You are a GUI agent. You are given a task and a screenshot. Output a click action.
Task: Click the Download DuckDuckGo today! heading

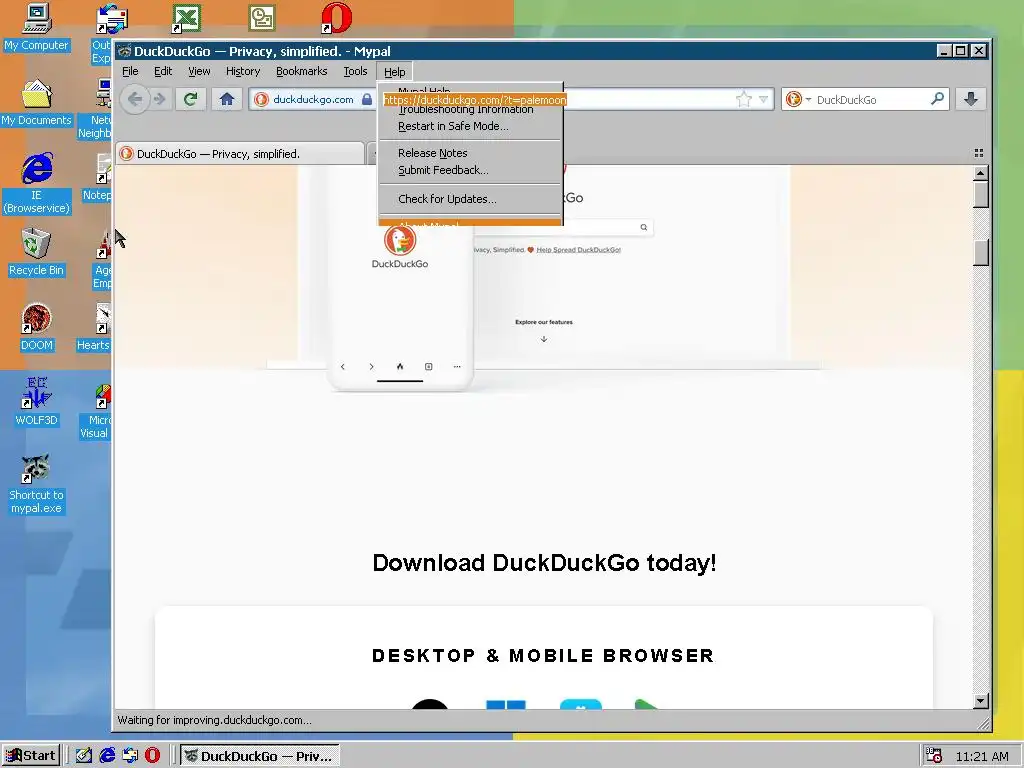pos(544,563)
